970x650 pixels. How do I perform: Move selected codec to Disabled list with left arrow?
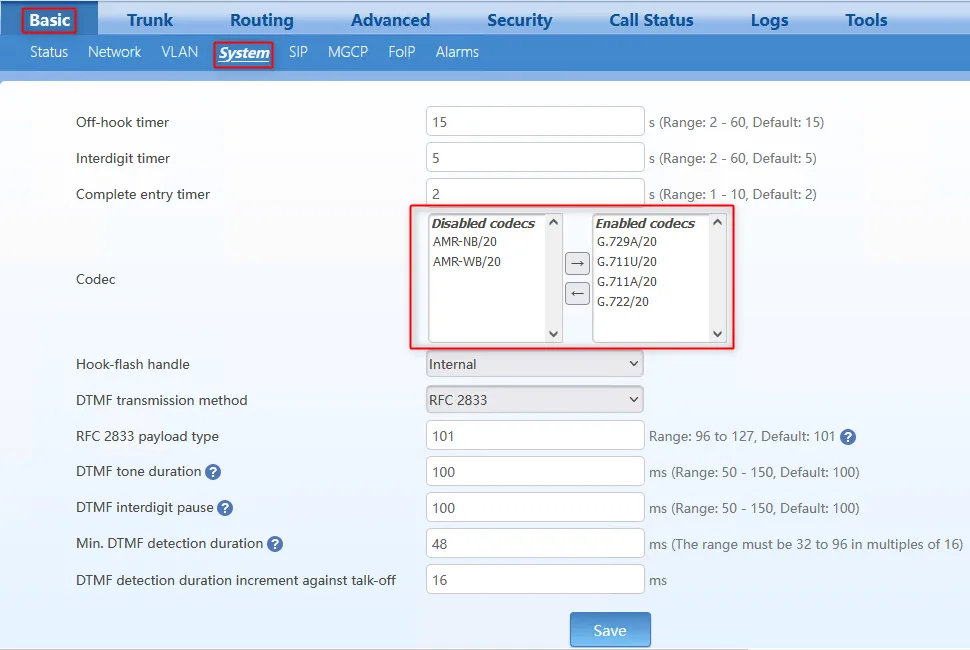[577, 293]
